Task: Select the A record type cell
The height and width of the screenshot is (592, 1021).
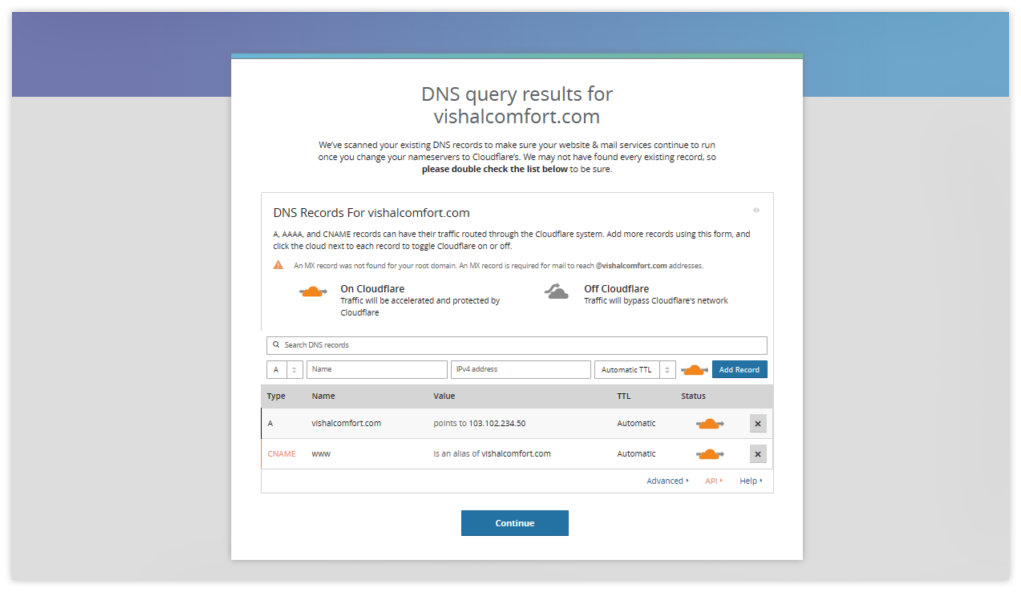Action: point(270,424)
